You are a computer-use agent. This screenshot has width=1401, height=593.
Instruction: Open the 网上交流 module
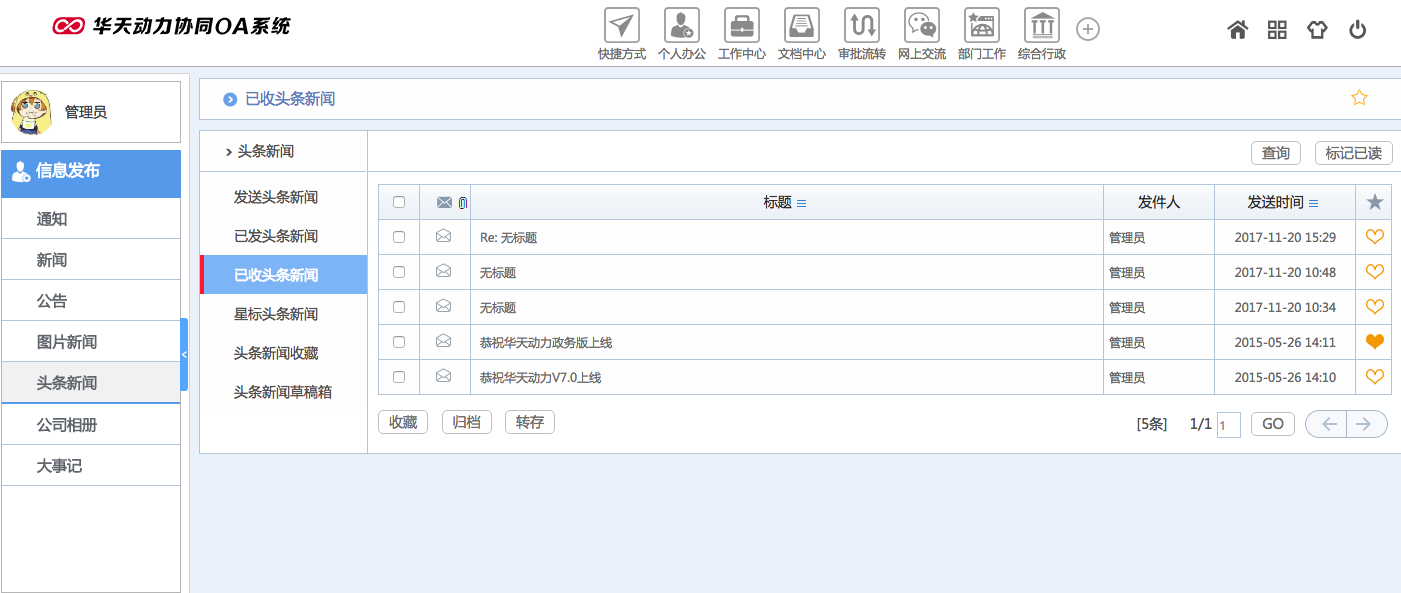click(921, 30)
